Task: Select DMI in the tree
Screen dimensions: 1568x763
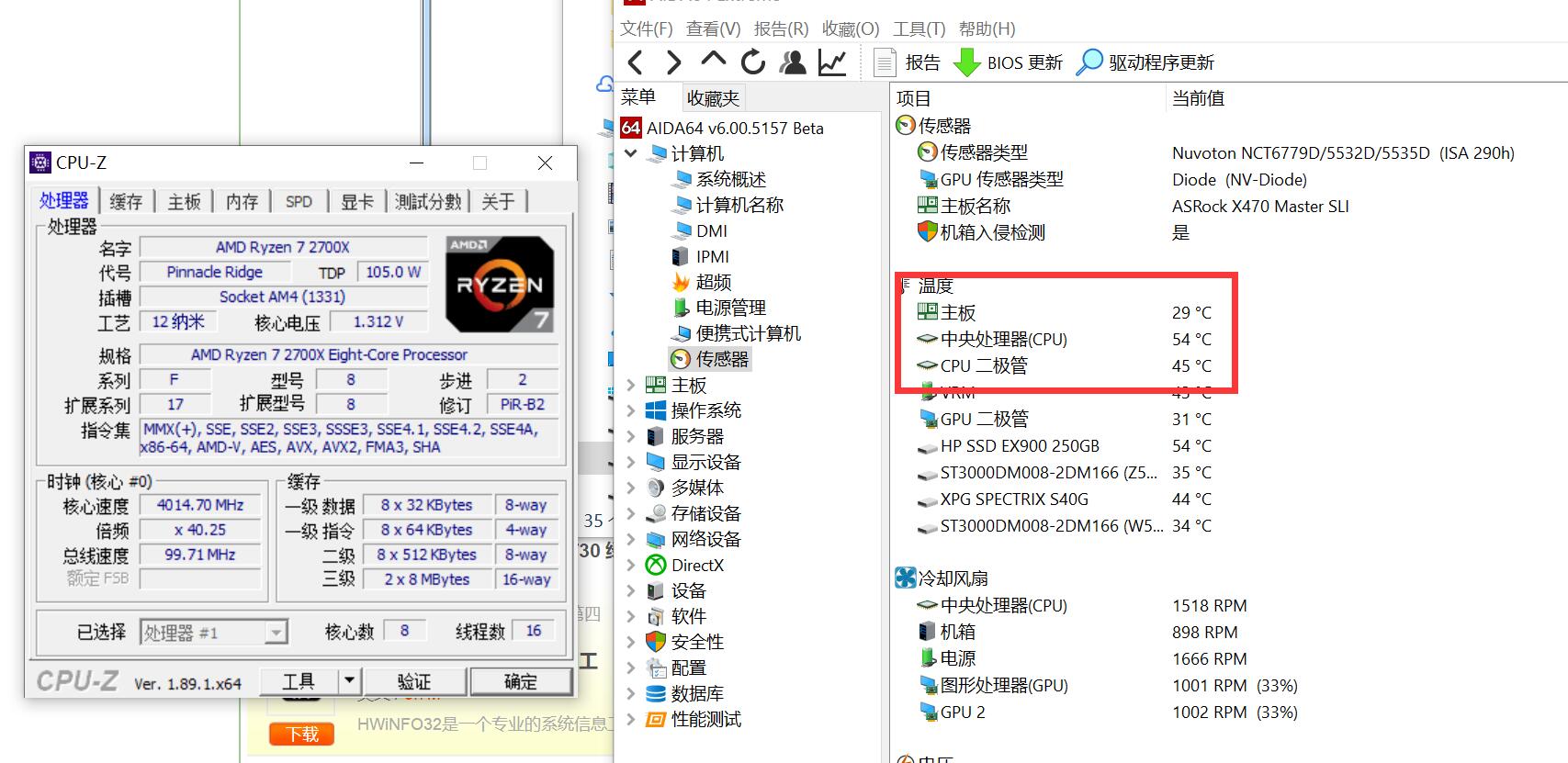Action: pos(700,230)
